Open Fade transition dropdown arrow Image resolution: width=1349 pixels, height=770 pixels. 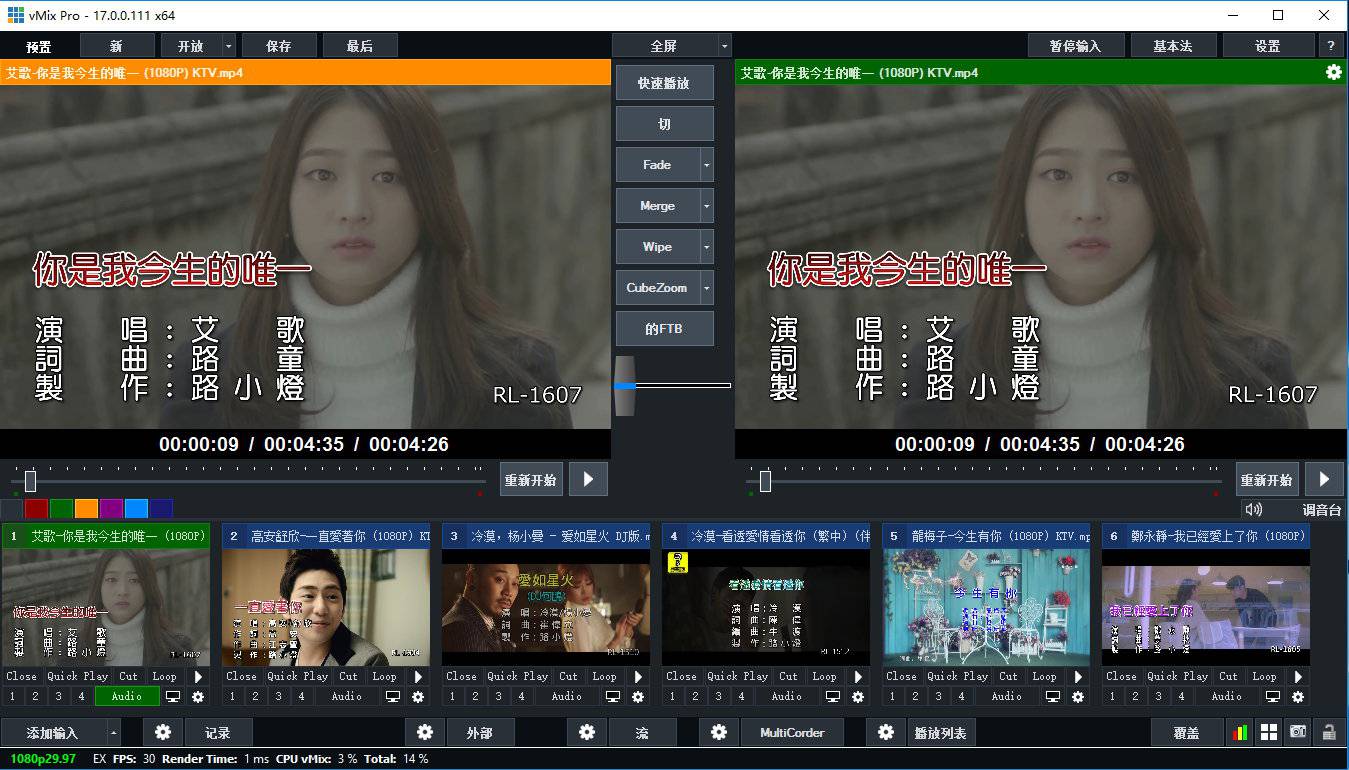click(x=707, y=165)
